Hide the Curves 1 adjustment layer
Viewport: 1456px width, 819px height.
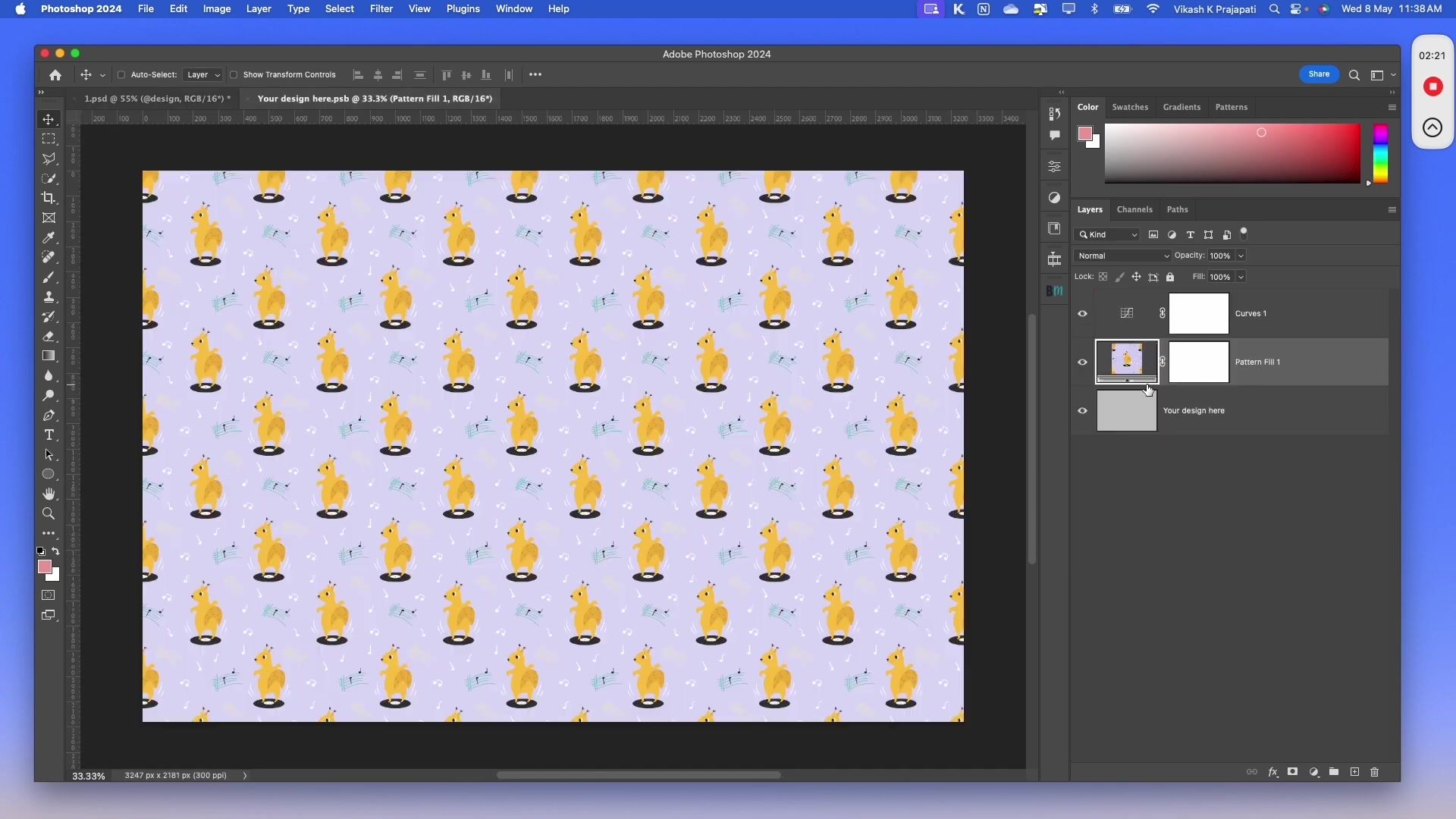(1083, 313)
